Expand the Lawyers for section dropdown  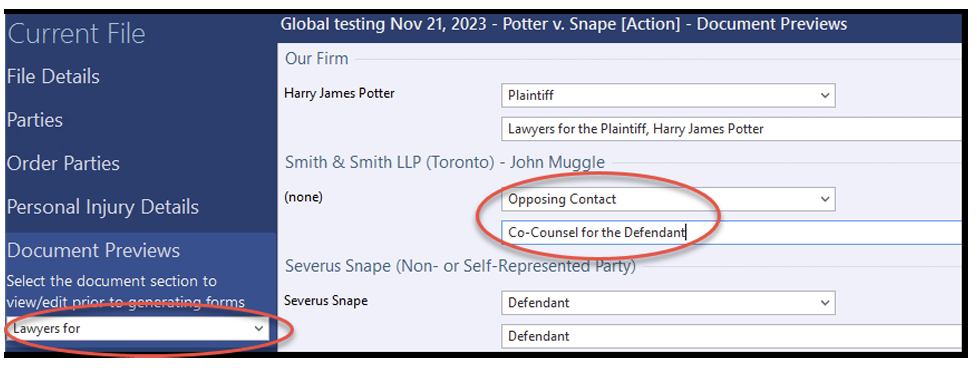click(x=137, y=329)
